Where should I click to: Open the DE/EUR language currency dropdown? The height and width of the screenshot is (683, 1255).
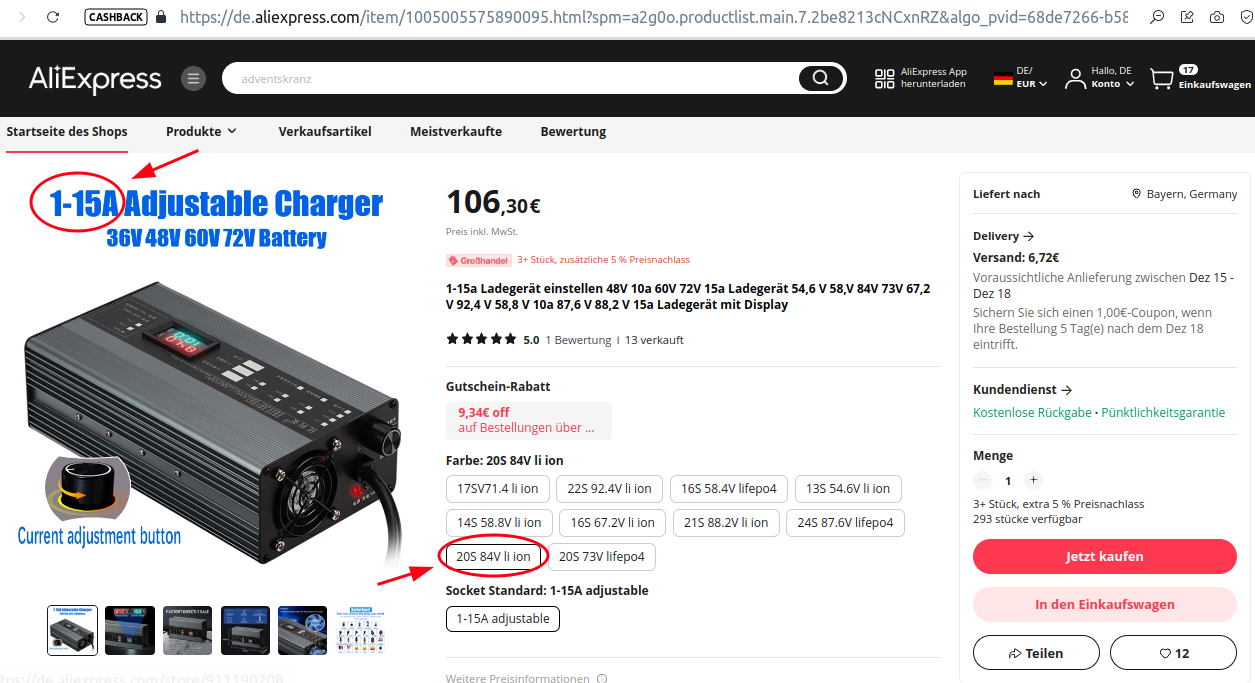[x=1020, y=78]
